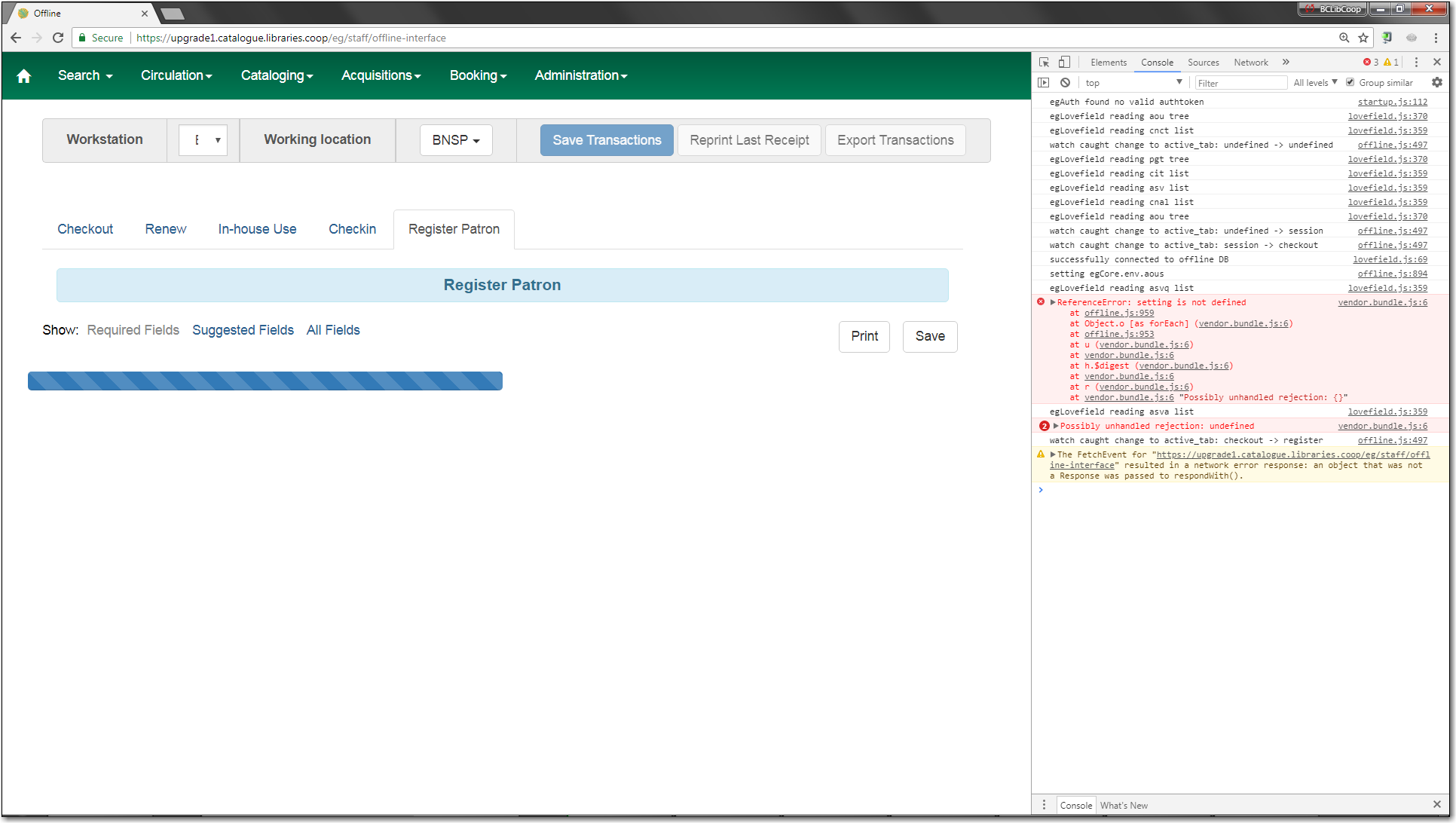Open the Administration dropdown menu
Screen dimensions: 1456x823
(580, 75)
